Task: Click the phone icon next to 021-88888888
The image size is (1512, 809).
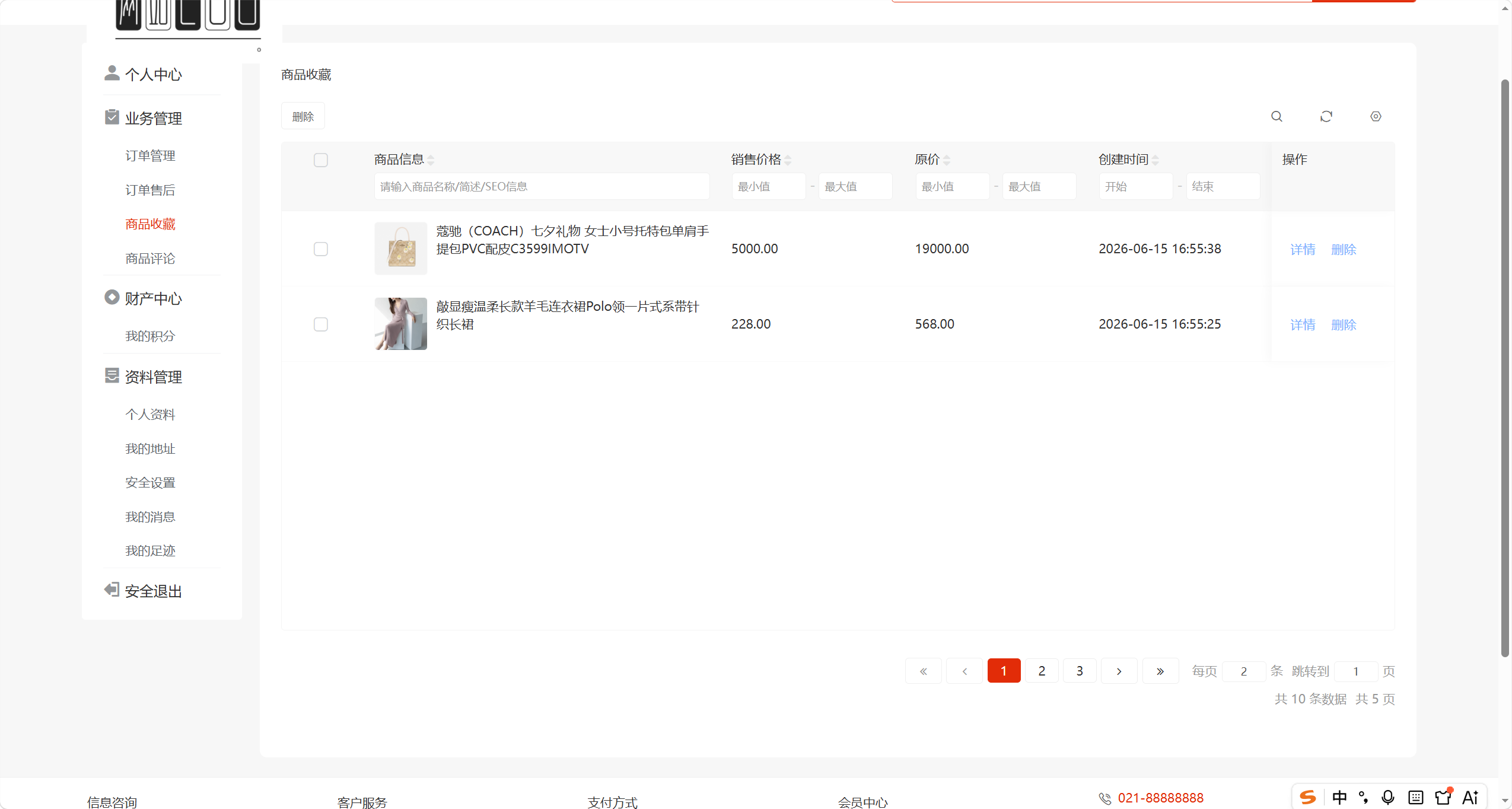Action: click(x=1104, y=798)
